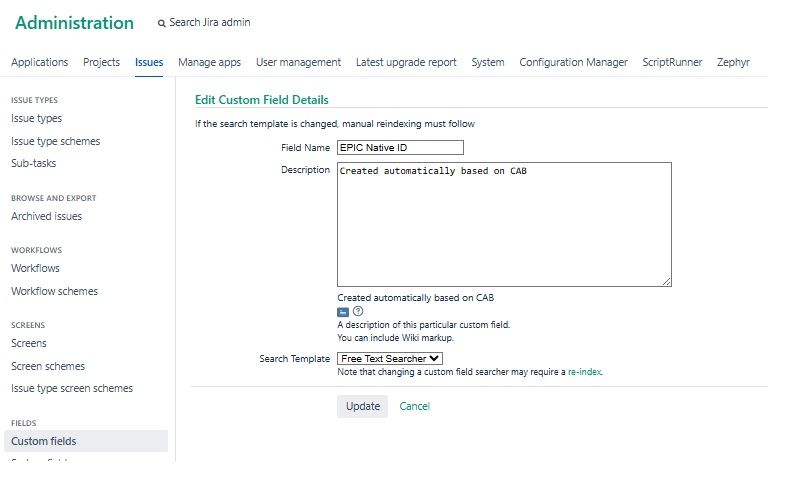Open the Projects admin tab
This screenshot has height=479, width=803.
pyautogui.click(x=101, y=62)
